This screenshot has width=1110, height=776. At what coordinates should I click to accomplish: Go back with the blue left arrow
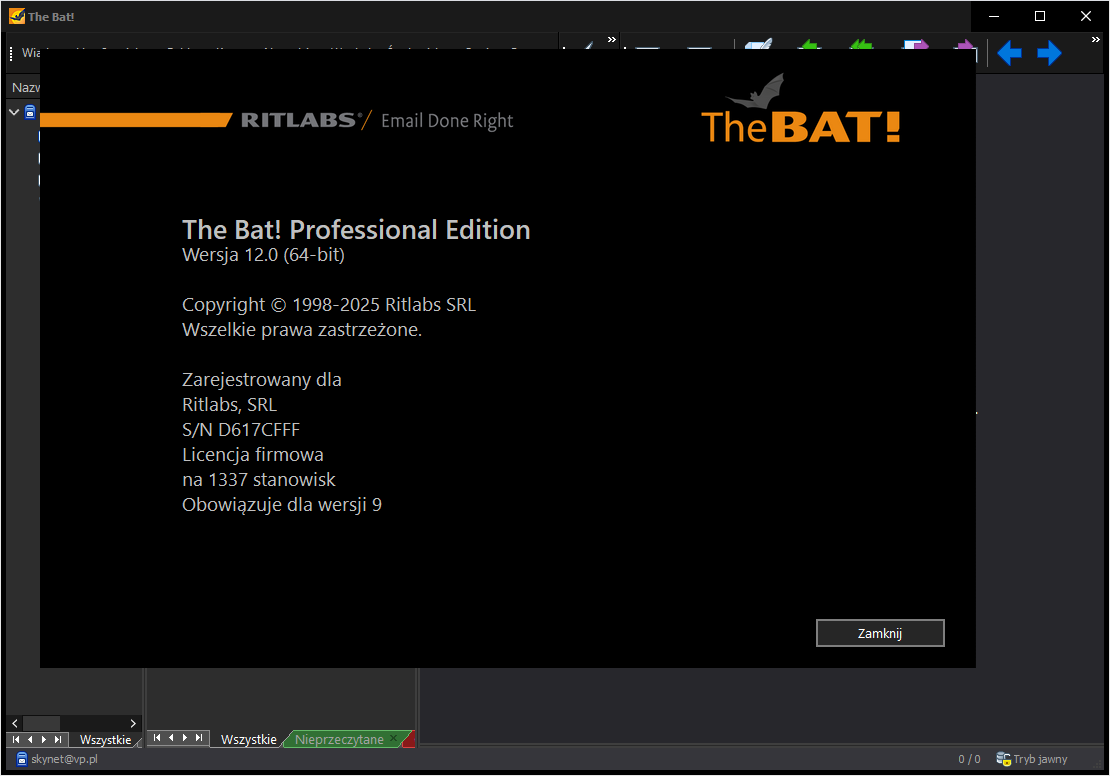click(1009, 53)
